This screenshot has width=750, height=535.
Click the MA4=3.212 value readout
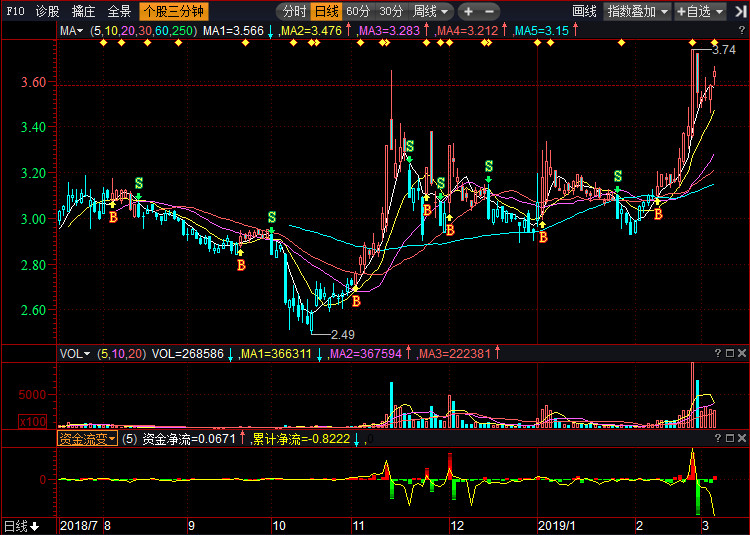point(468,31)
